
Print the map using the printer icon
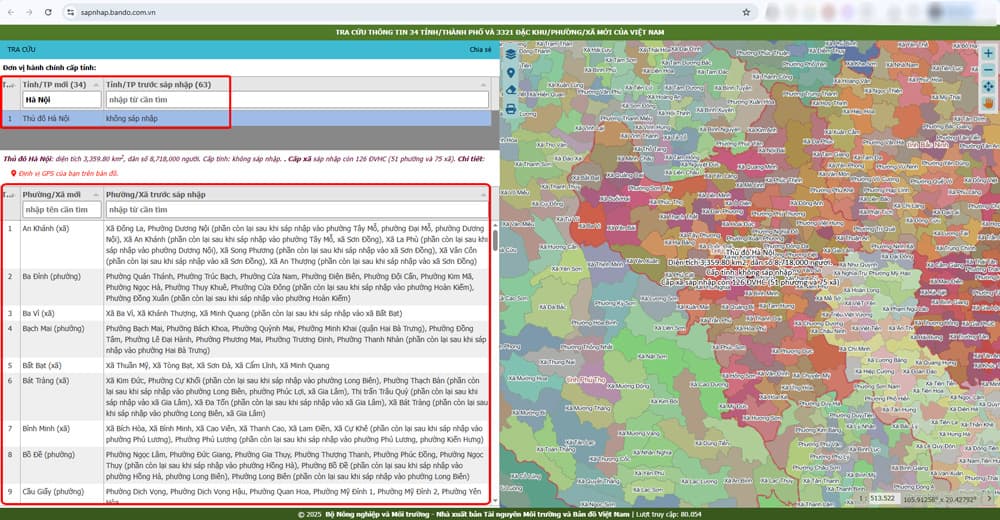click(511, 109)
